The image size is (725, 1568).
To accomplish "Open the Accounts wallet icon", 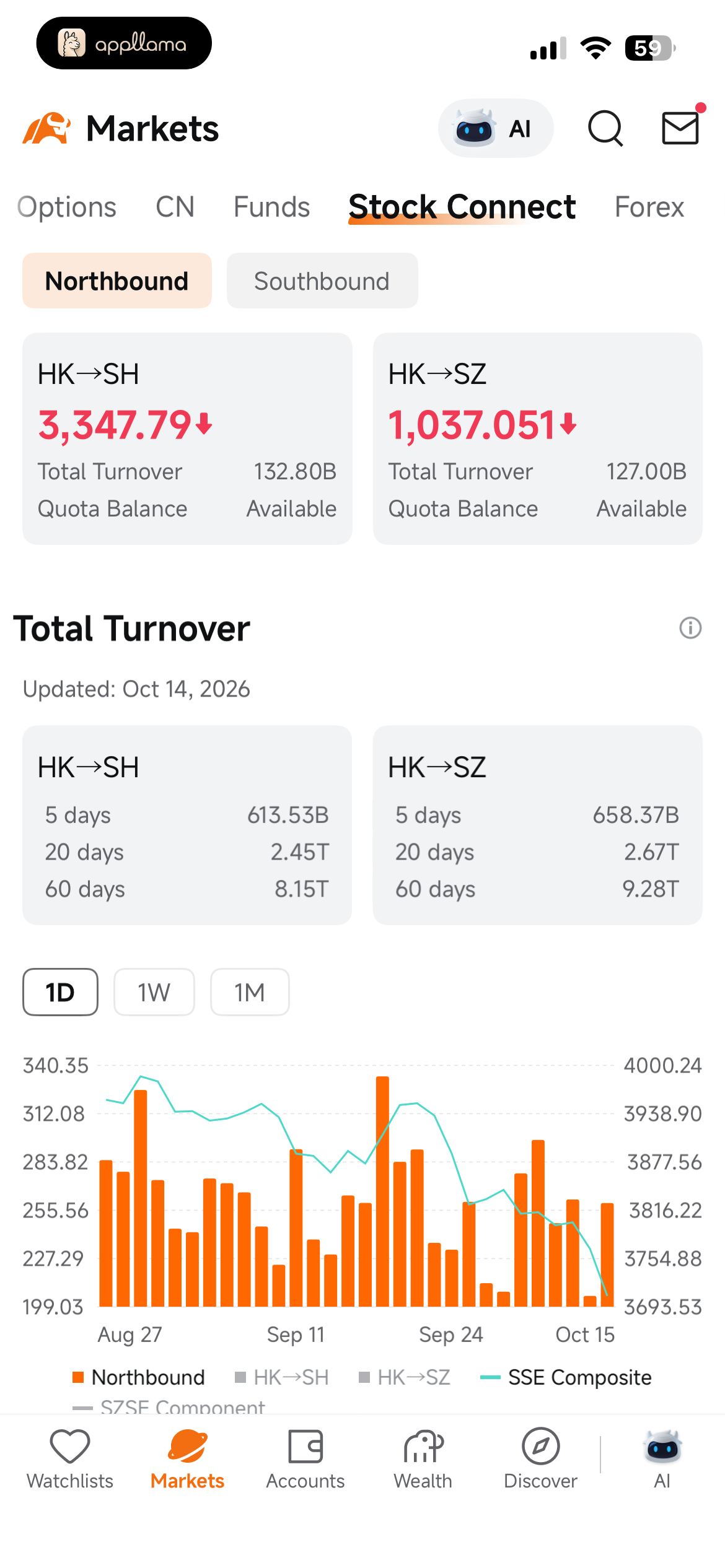I will 305,1447.
